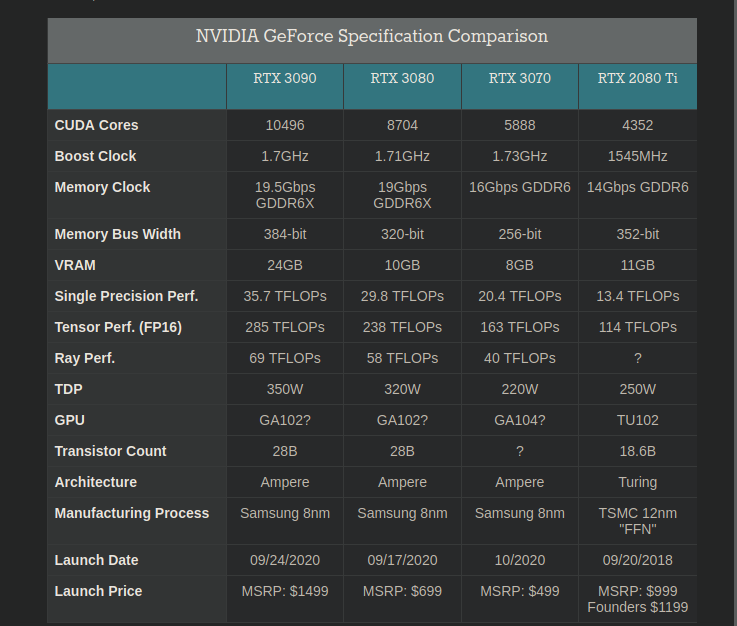This screenshot has width=737, height=626.
Task: Click the 20.4 TFLOPs cell
Action: (x=520, y=296)
